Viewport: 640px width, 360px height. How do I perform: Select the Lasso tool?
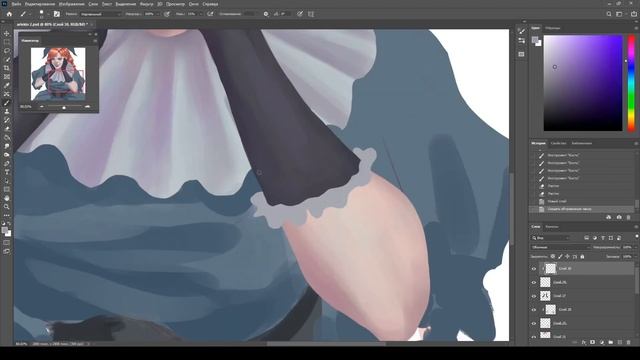click(7, 51)
